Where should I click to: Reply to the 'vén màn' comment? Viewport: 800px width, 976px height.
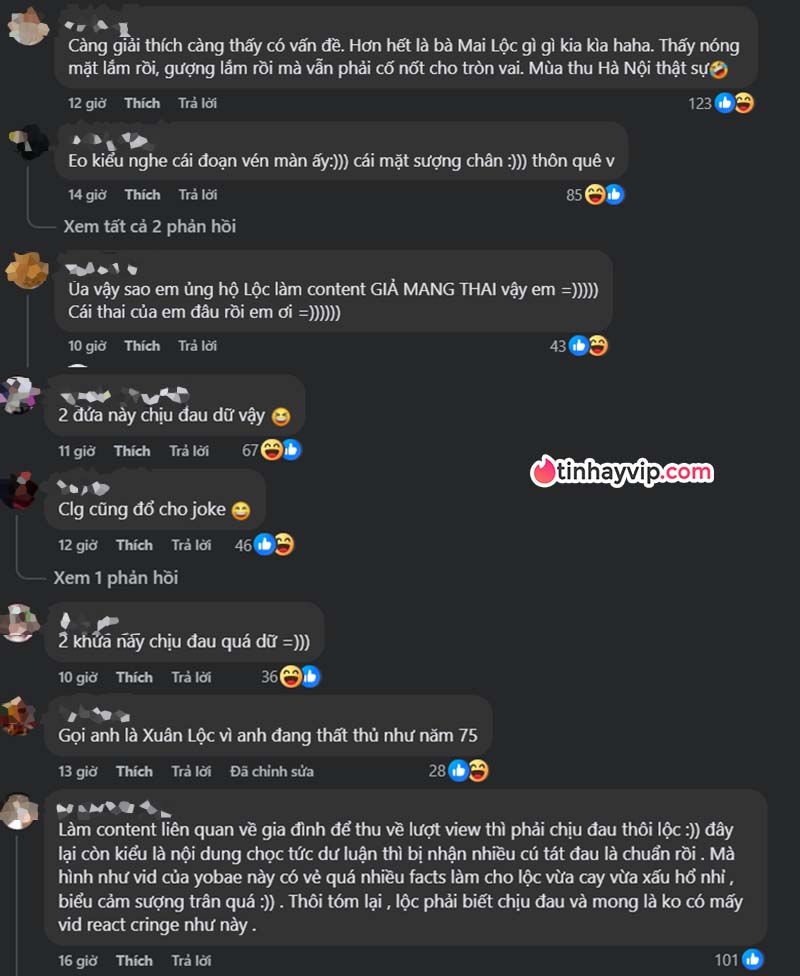pyautogui.click(x=198, y=195)
